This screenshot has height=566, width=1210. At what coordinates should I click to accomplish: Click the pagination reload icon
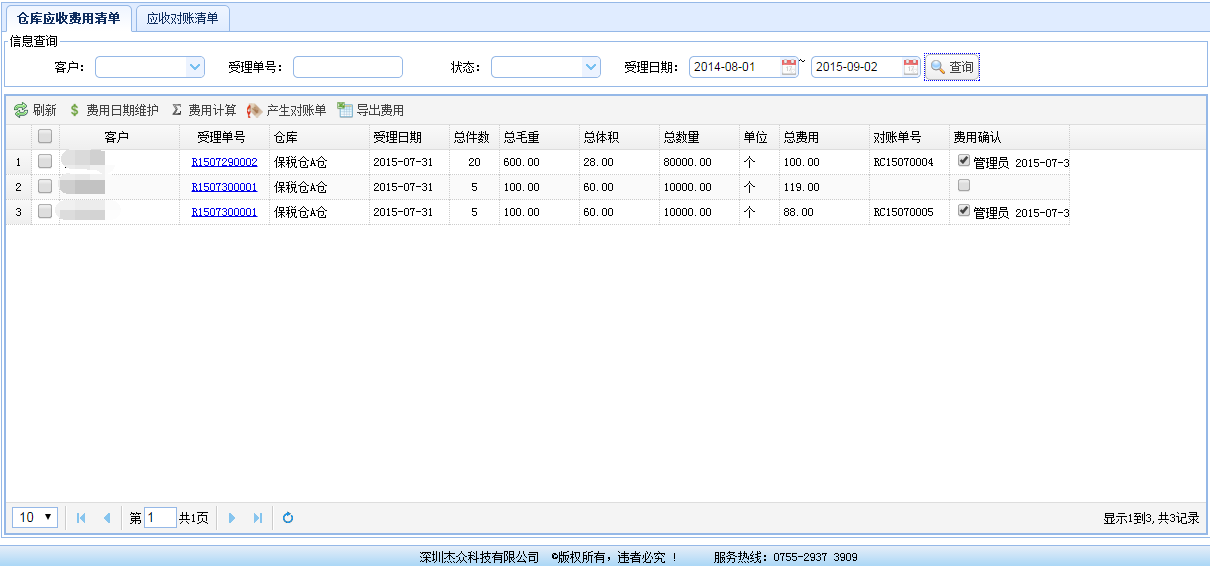[x=288, y=518]
